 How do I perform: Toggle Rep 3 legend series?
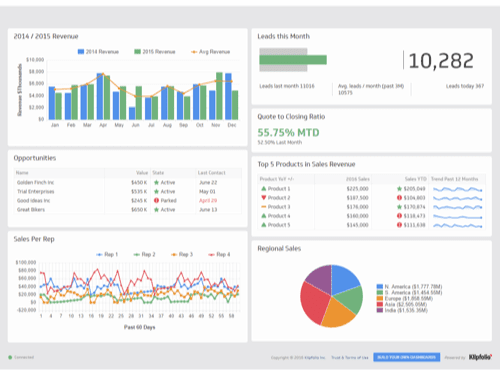point(182,254)
